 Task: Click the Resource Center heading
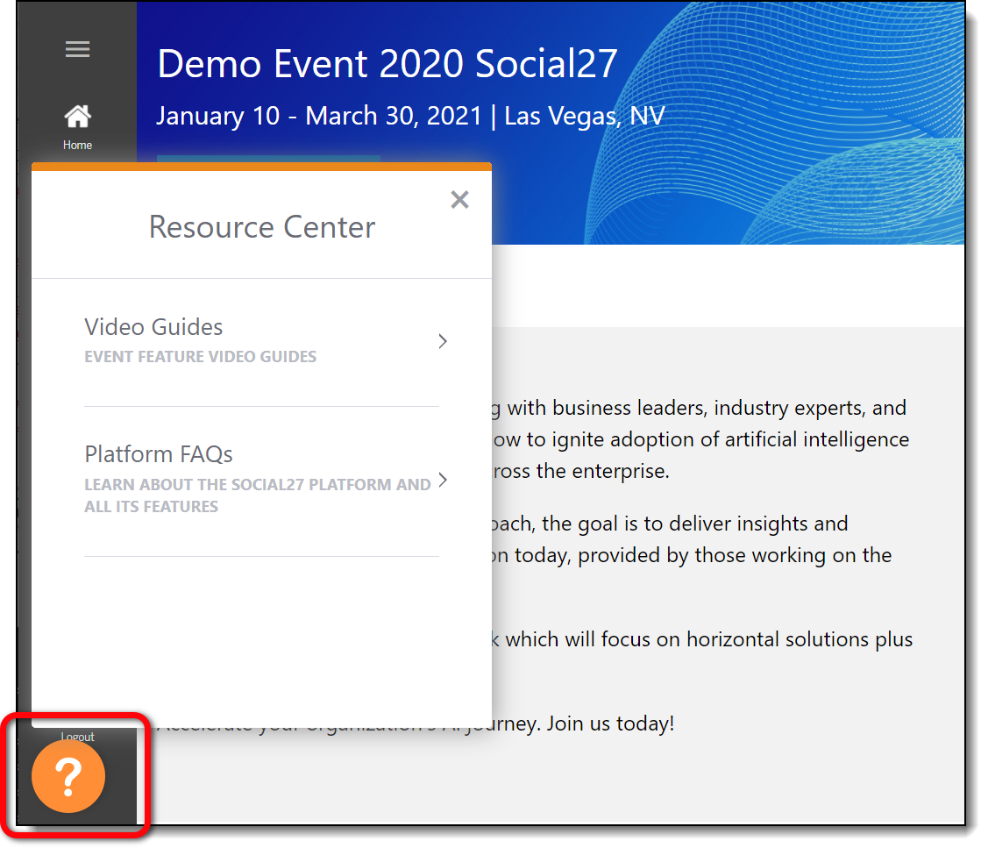(x=262, y=227)
